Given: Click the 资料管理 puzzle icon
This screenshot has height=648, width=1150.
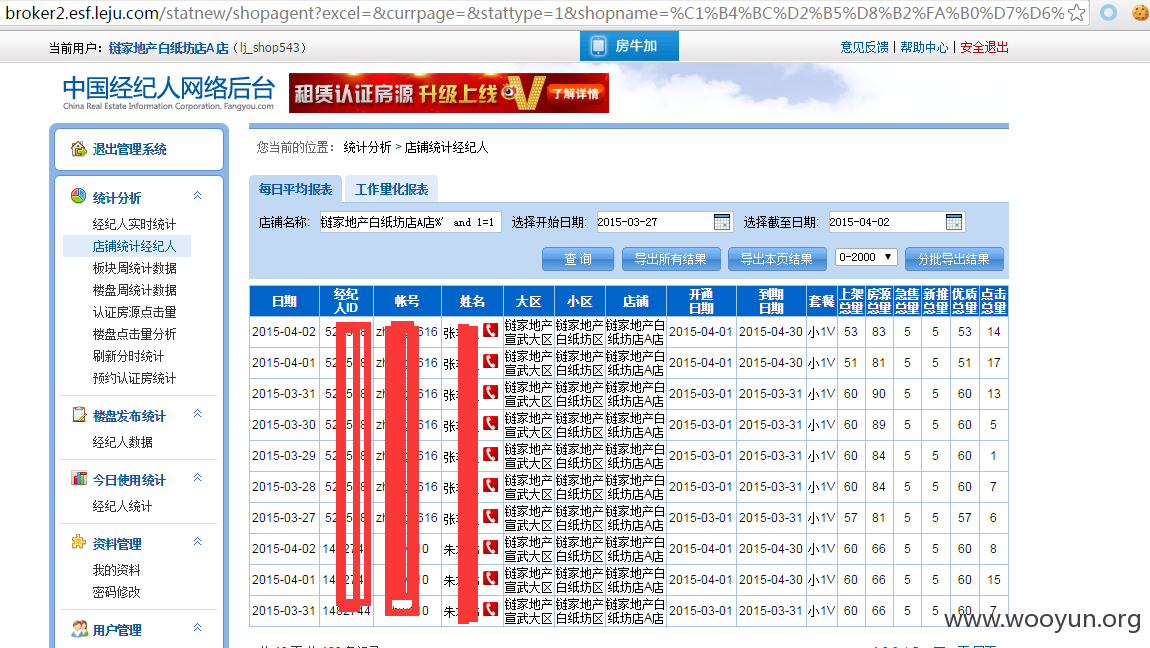Looking at the screenshot, I should (x=78, y=542).
